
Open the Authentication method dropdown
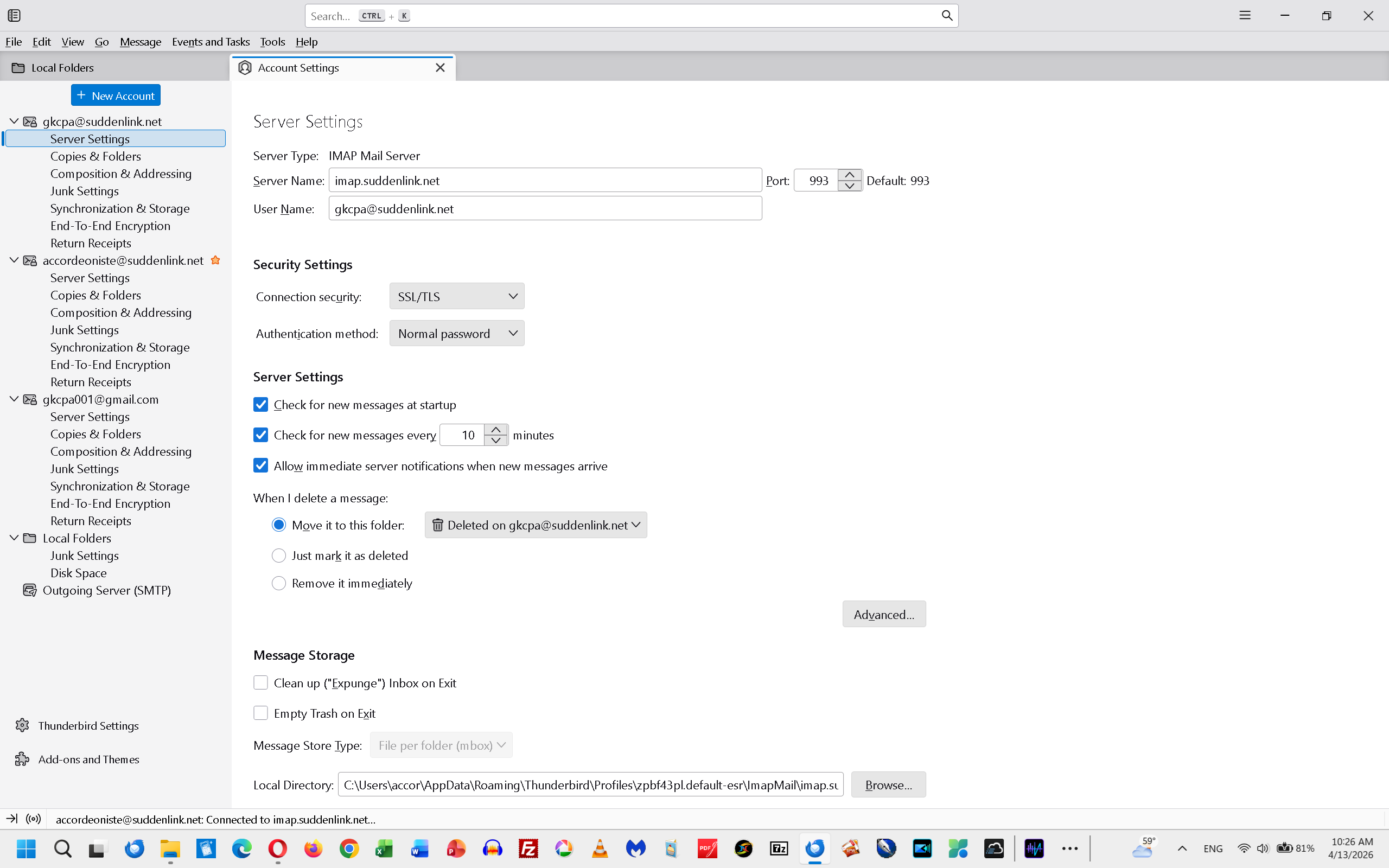coord(456,334)
